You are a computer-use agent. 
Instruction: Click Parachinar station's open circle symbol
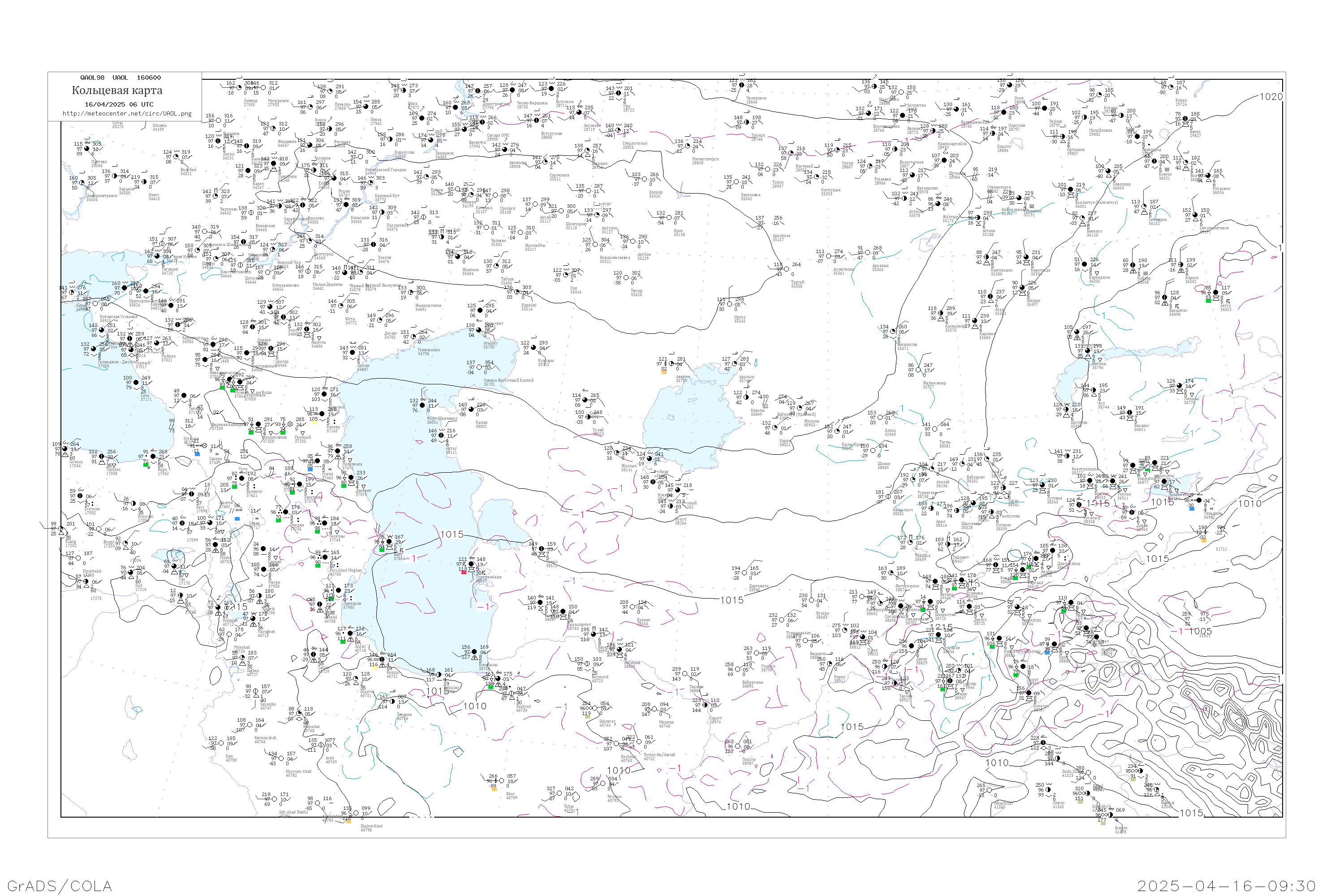[990, 790]
